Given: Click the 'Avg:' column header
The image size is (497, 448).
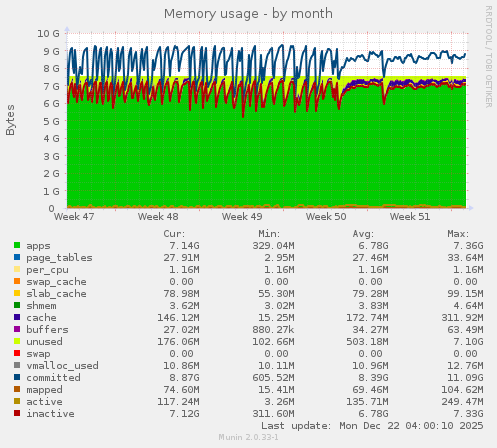Looking at the screenshot, I should [x=363, y=234].
